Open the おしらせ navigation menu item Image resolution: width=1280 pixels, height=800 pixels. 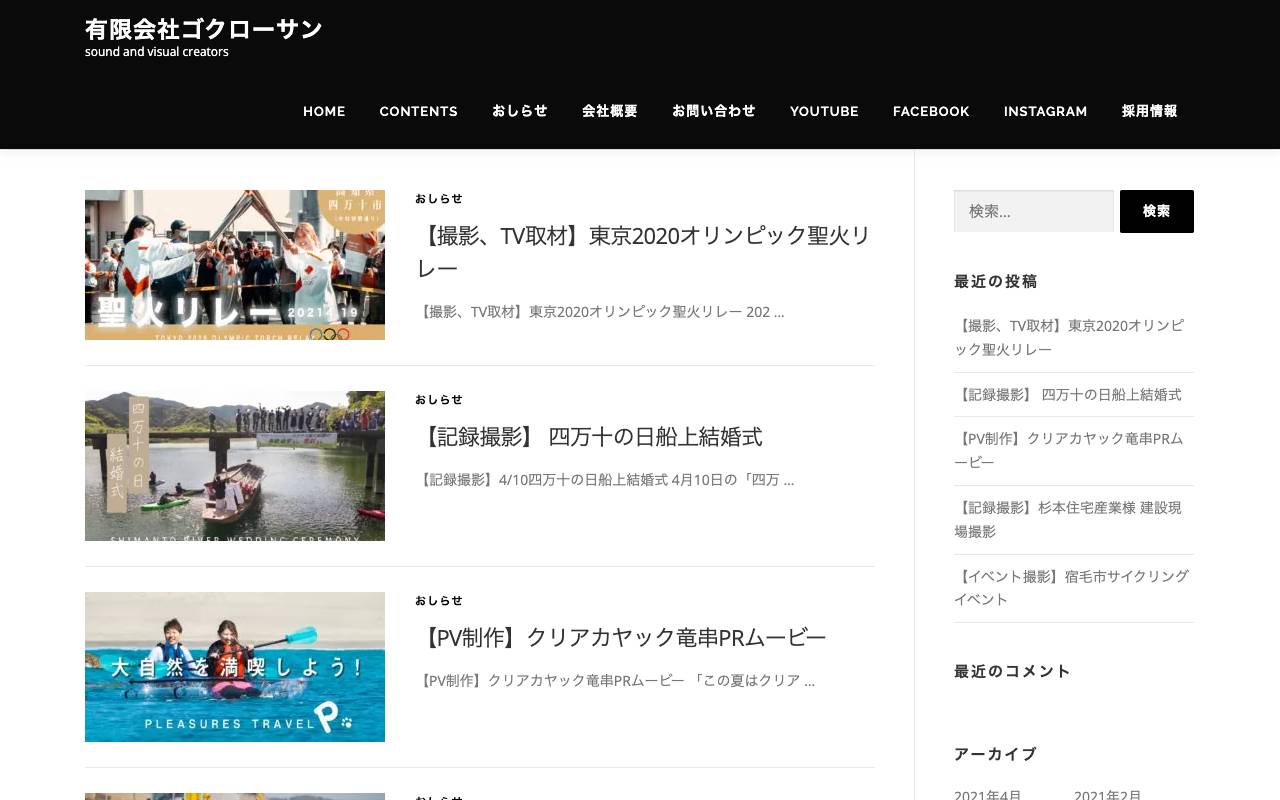pos(520,111)
